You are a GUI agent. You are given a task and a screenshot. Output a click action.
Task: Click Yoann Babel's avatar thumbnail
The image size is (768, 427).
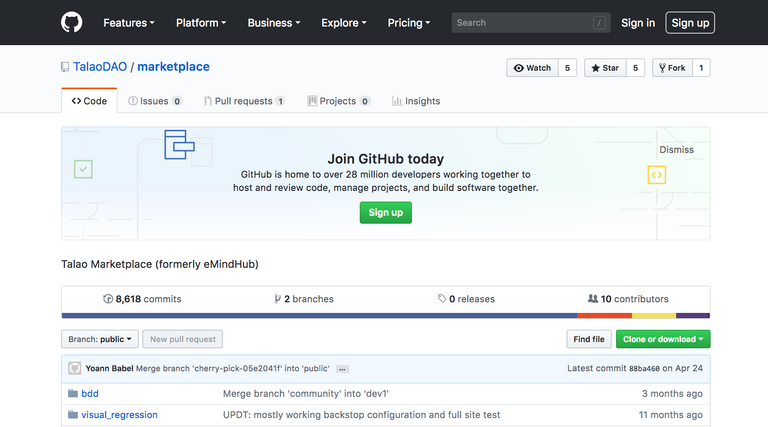(74, 368)
